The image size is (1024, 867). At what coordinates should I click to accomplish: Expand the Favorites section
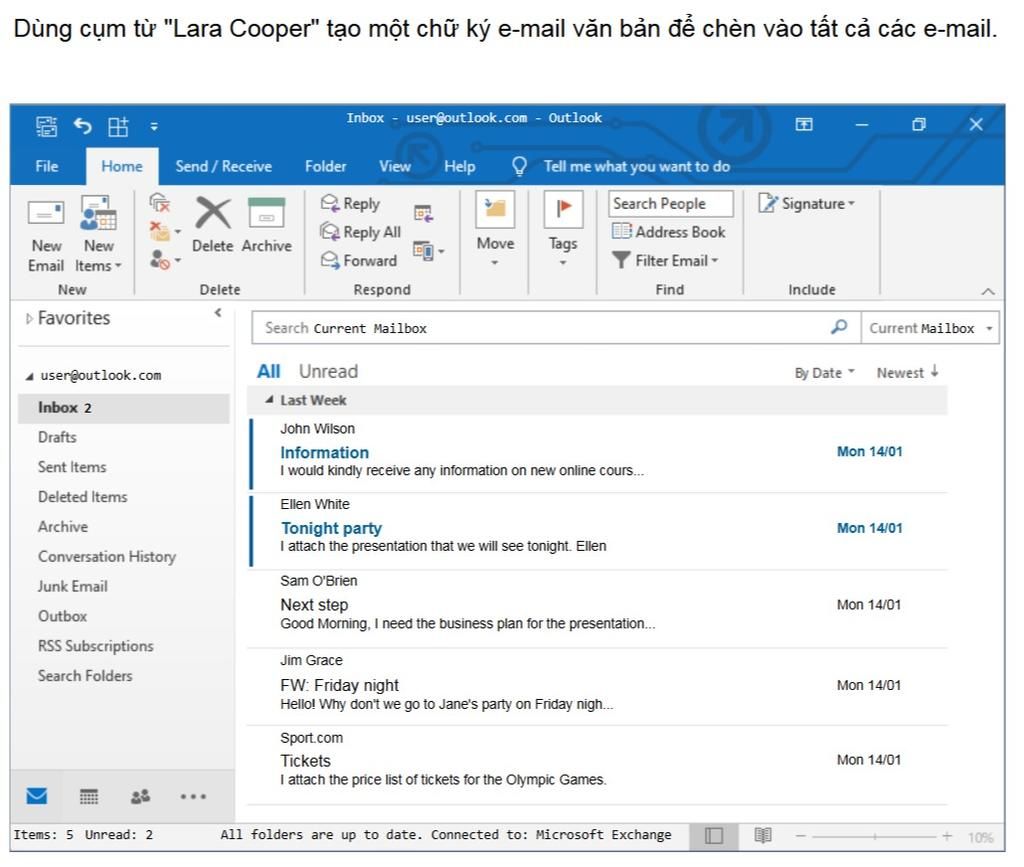coord(29,317)
